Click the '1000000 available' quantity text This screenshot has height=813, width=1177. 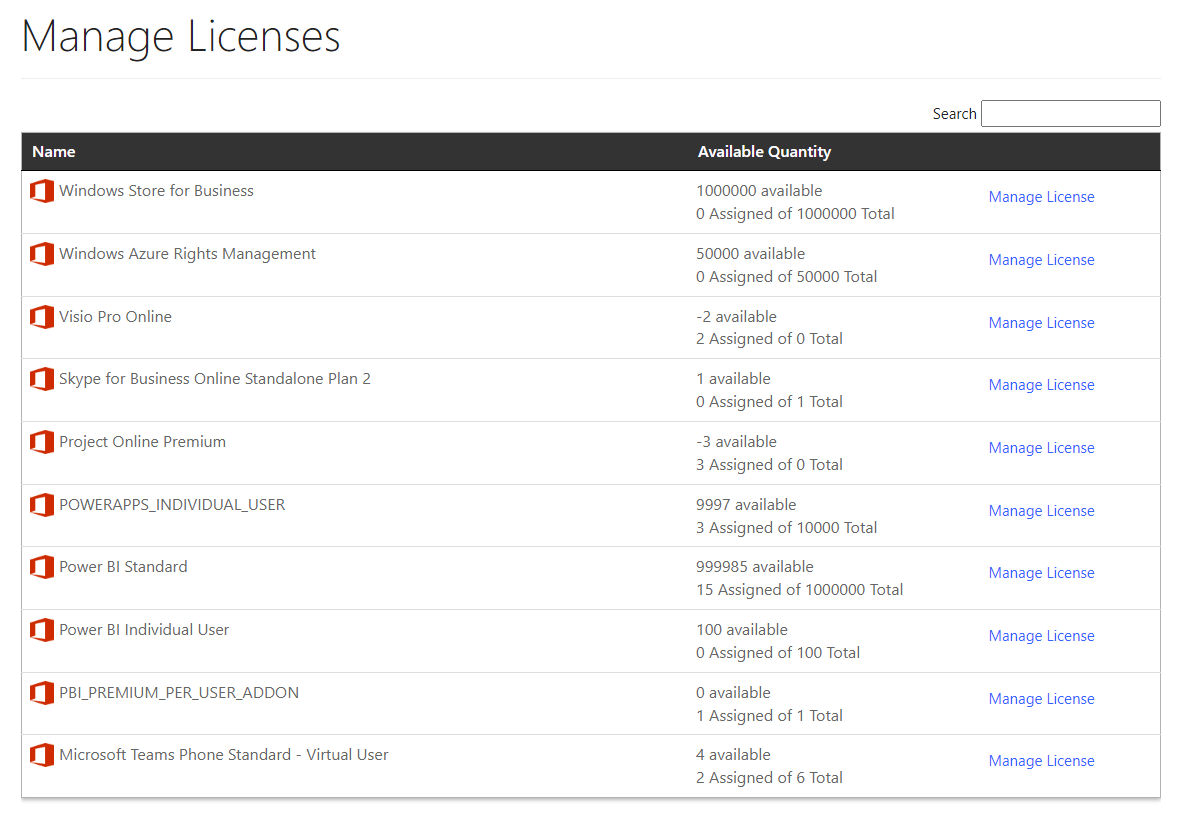[x=759, y=191]
